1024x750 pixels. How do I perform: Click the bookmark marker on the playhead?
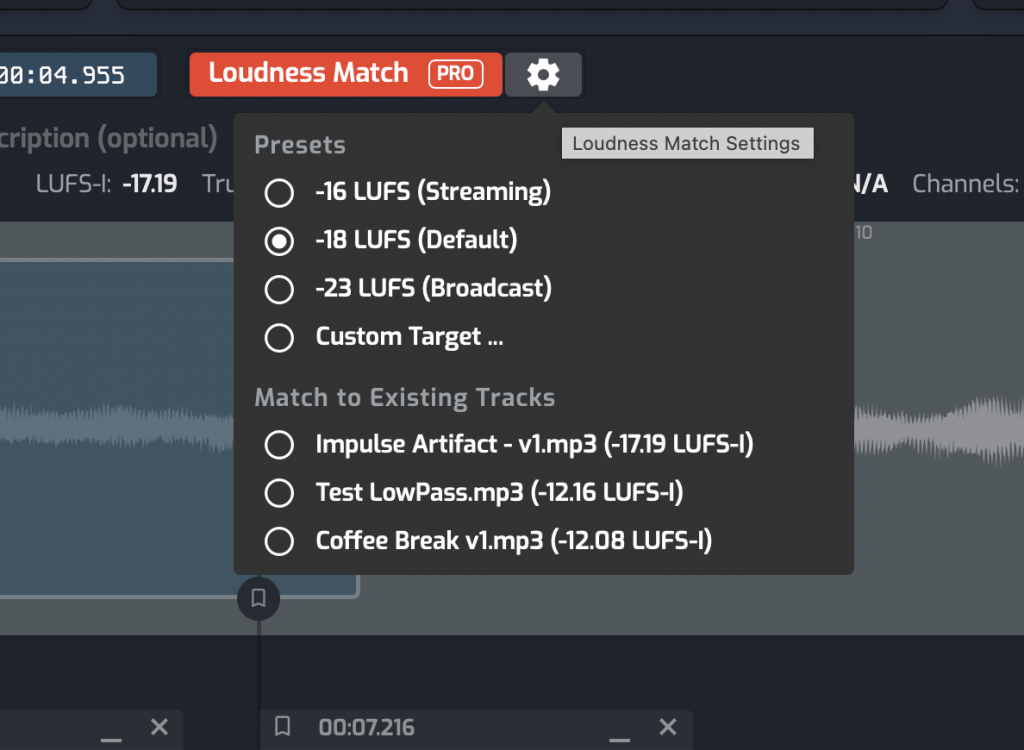pyautogui.click(x=258, y=598)
